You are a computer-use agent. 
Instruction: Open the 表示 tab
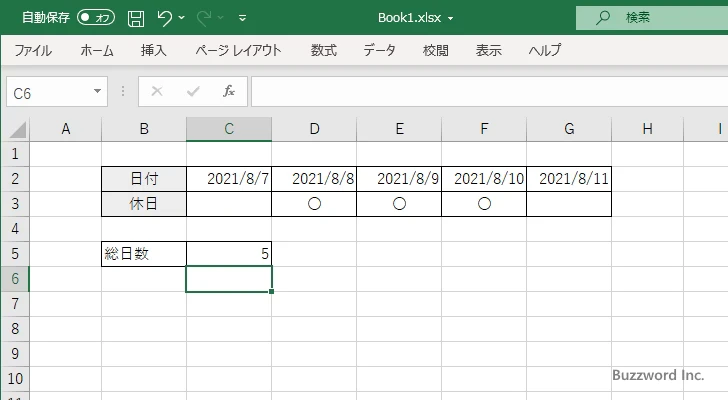tap(488, 50)
